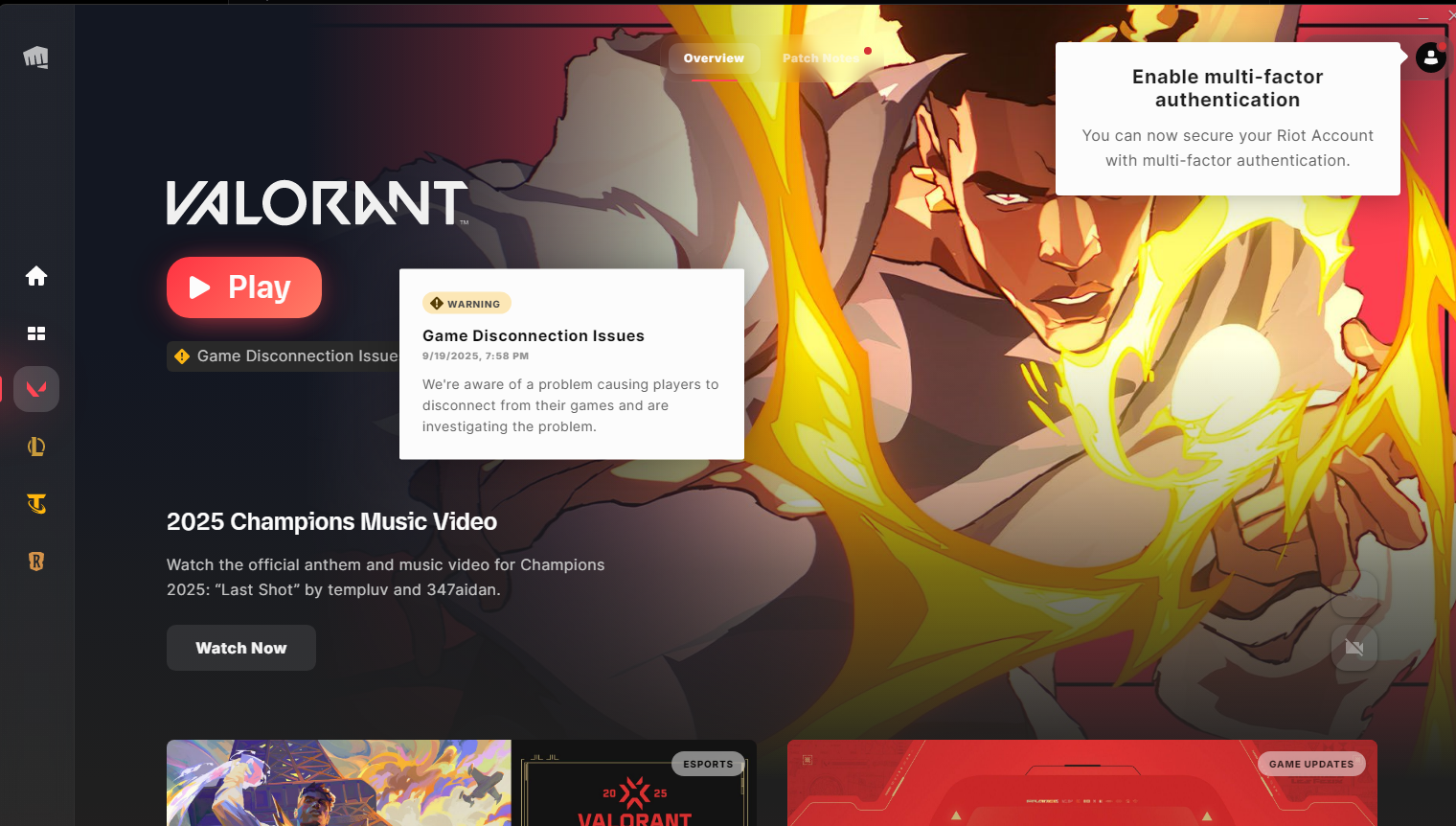The image size is (1456, 826).
Task: Click the ESPORTS tag label
Action: point(708,764)
